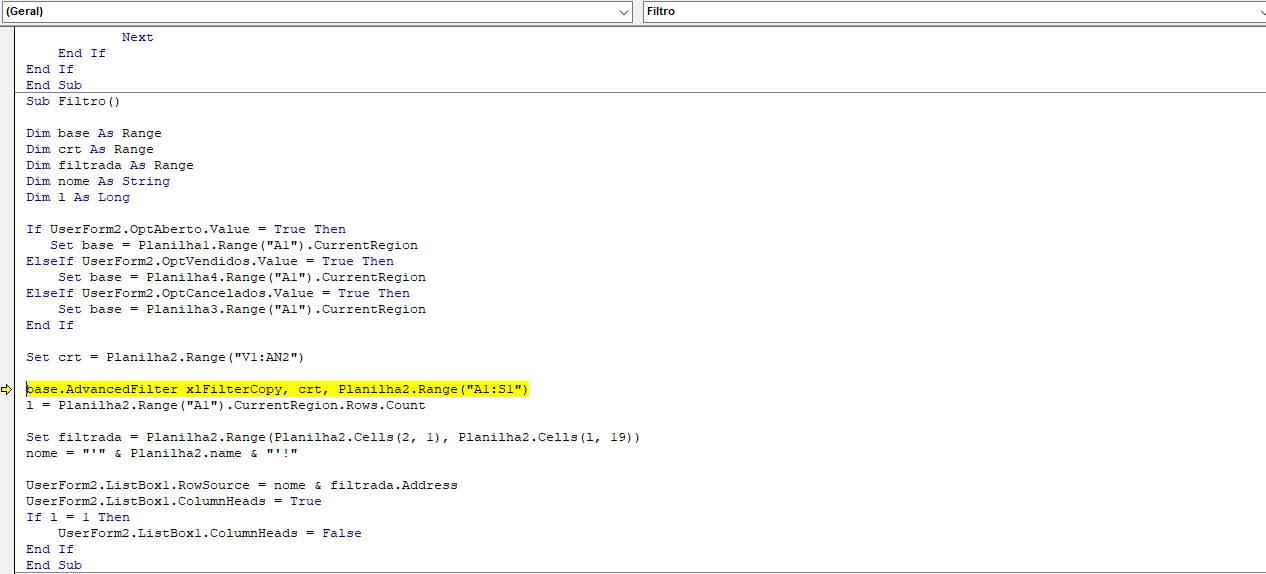Open the (Geral) object dropdown
1266x574 pixels.
[x=317, y=11]
